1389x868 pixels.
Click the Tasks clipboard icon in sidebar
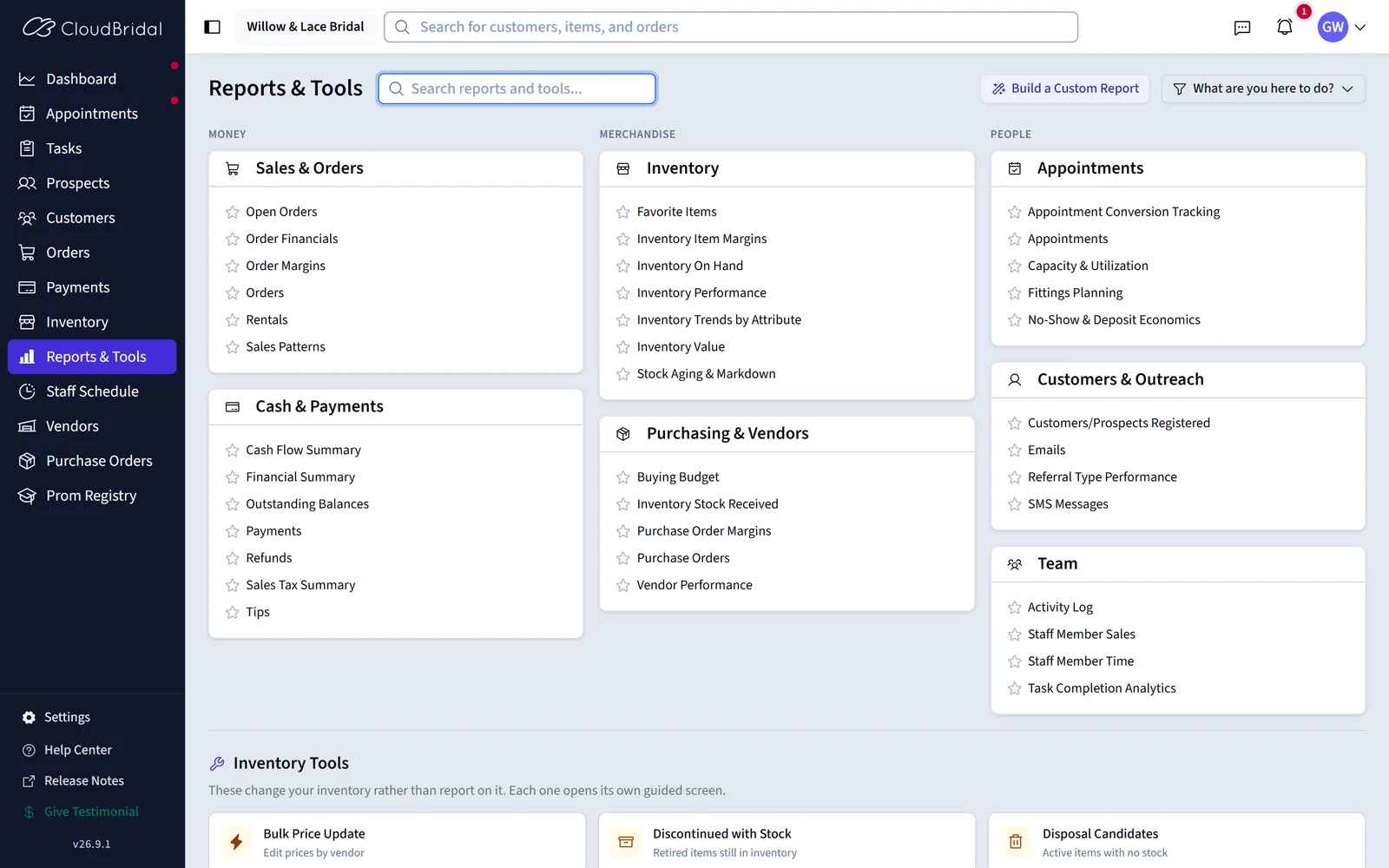pyautogui.click(x=27, y=148)
